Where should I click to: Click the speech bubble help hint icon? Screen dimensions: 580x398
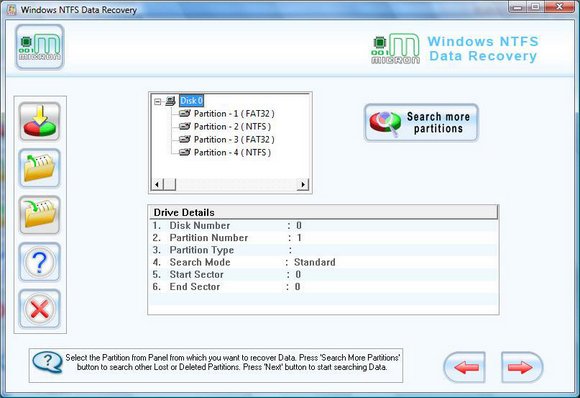(x=47, y=362)
